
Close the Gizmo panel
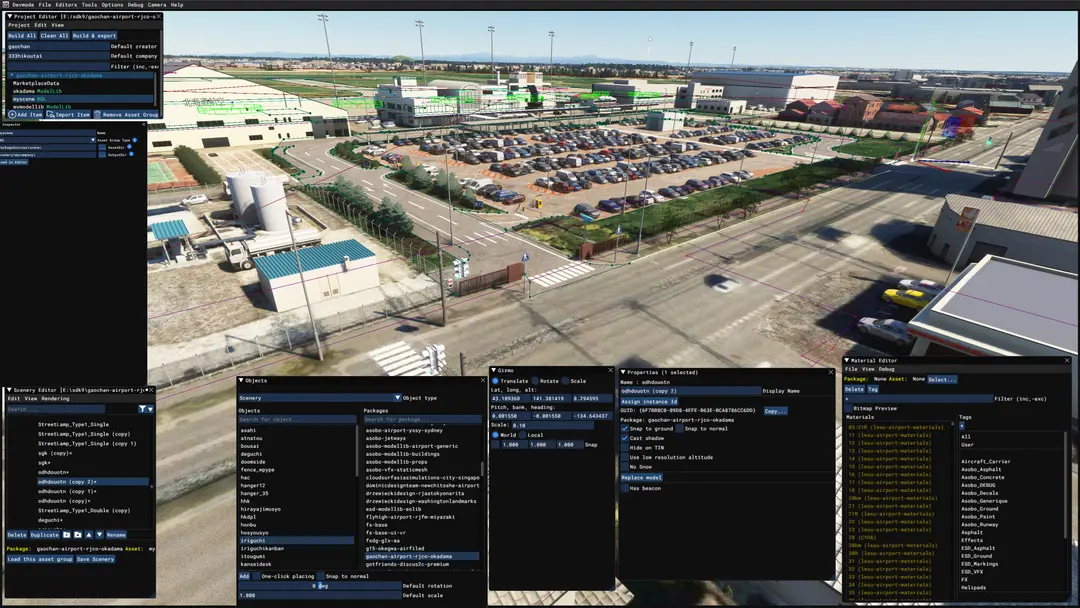(x=610, y=370)
